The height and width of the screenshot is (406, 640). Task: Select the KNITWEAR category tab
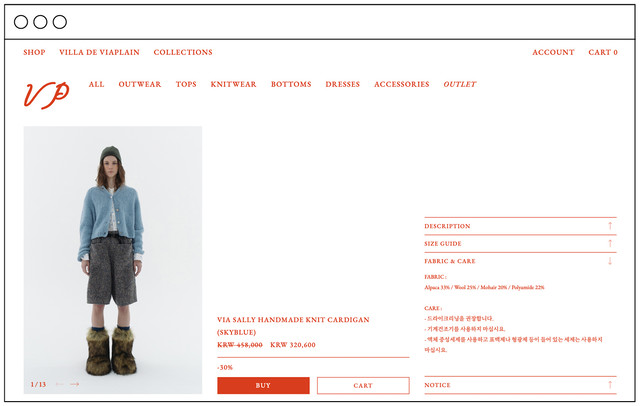click(233, 84)
